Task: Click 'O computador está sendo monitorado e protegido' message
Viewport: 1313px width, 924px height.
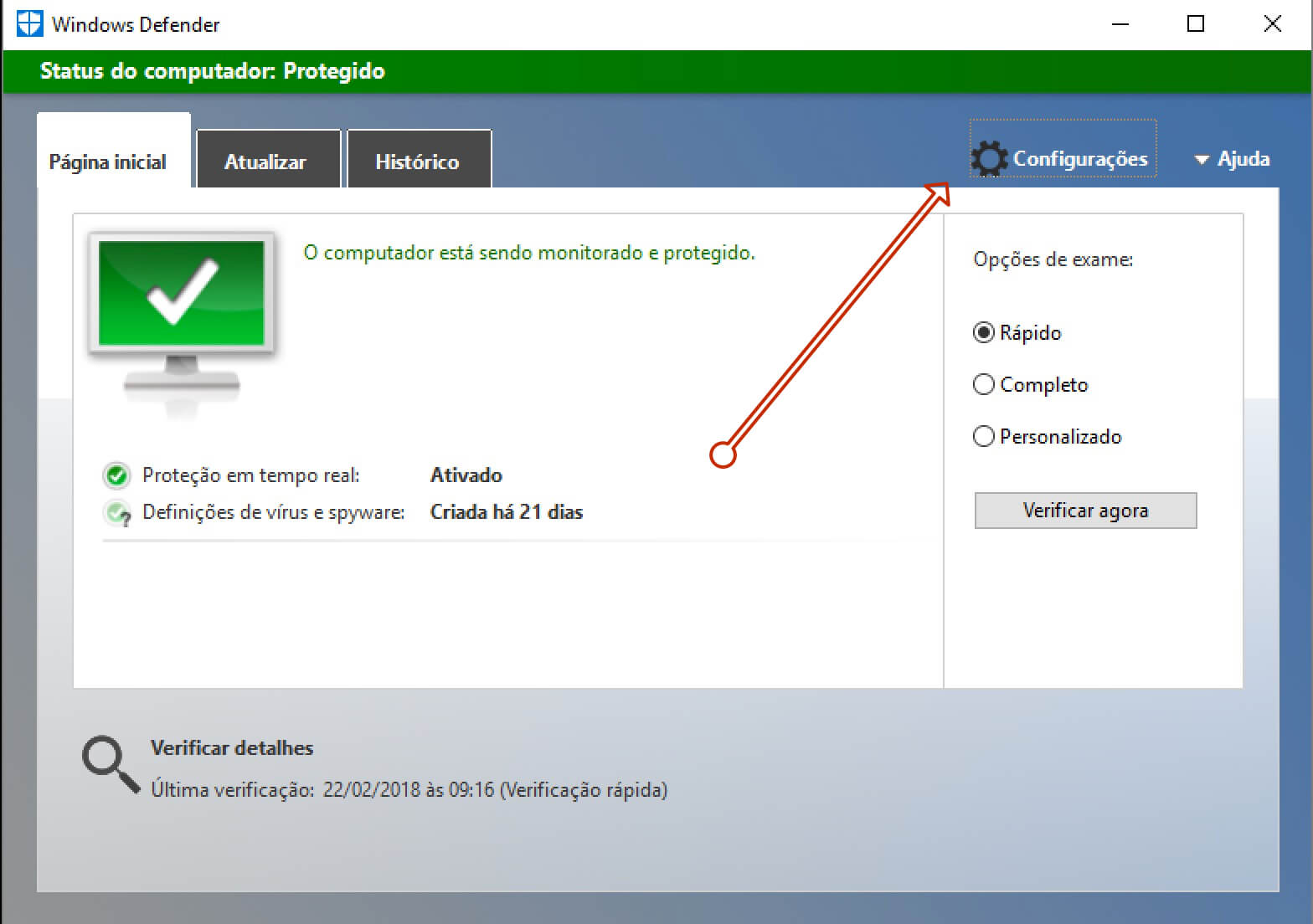Action: click(529, 253)
